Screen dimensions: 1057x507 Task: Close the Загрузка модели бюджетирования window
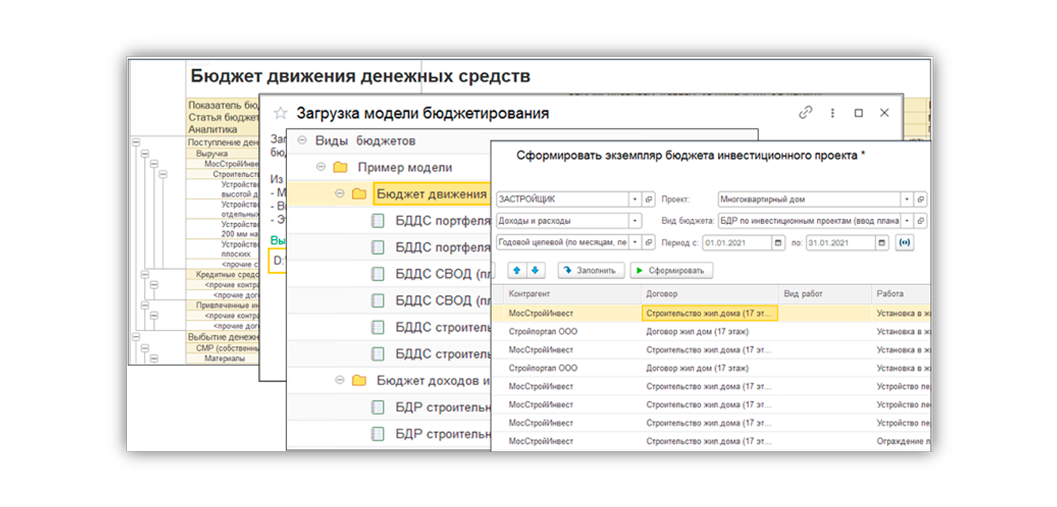884,113
